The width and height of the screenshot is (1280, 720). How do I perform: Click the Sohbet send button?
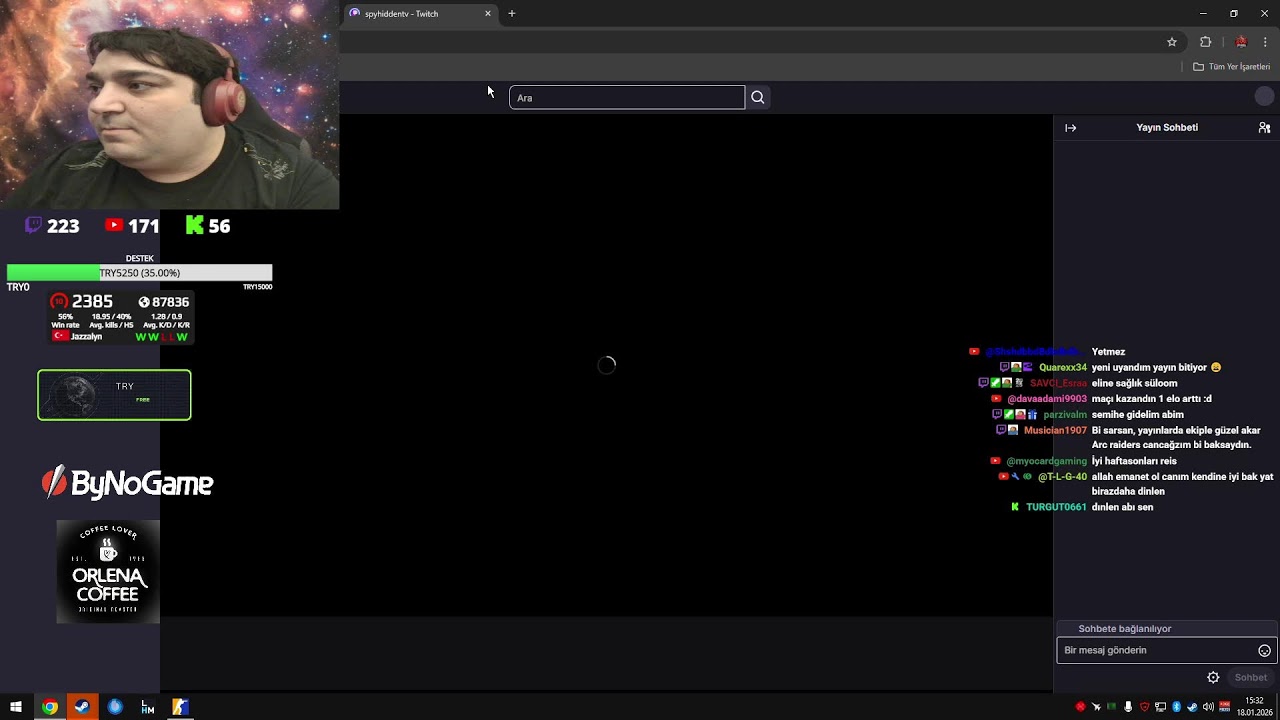click(1250, 677)
